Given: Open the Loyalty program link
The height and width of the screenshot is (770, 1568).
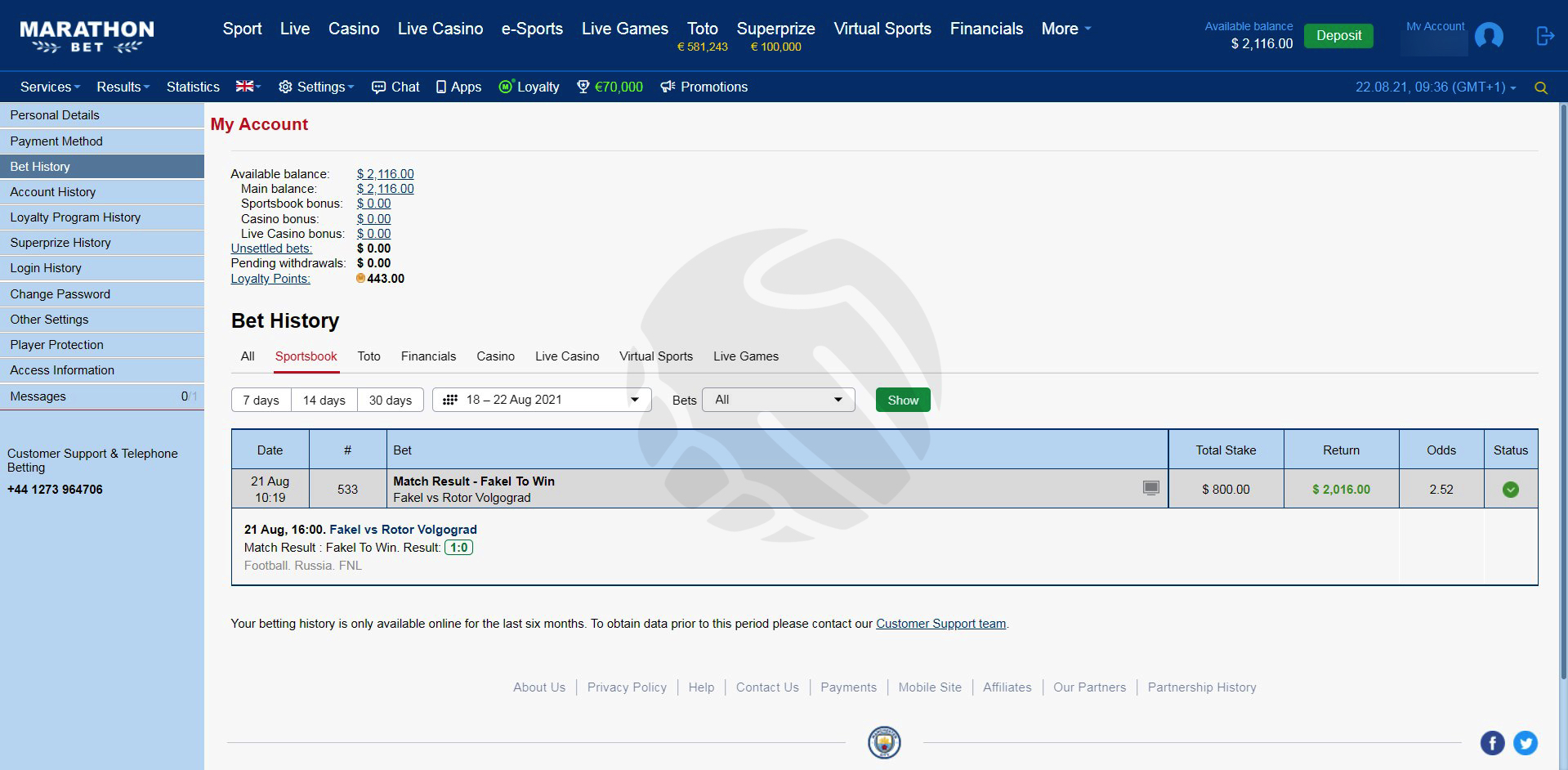Looking at the screenshot, I should [529, 87].
